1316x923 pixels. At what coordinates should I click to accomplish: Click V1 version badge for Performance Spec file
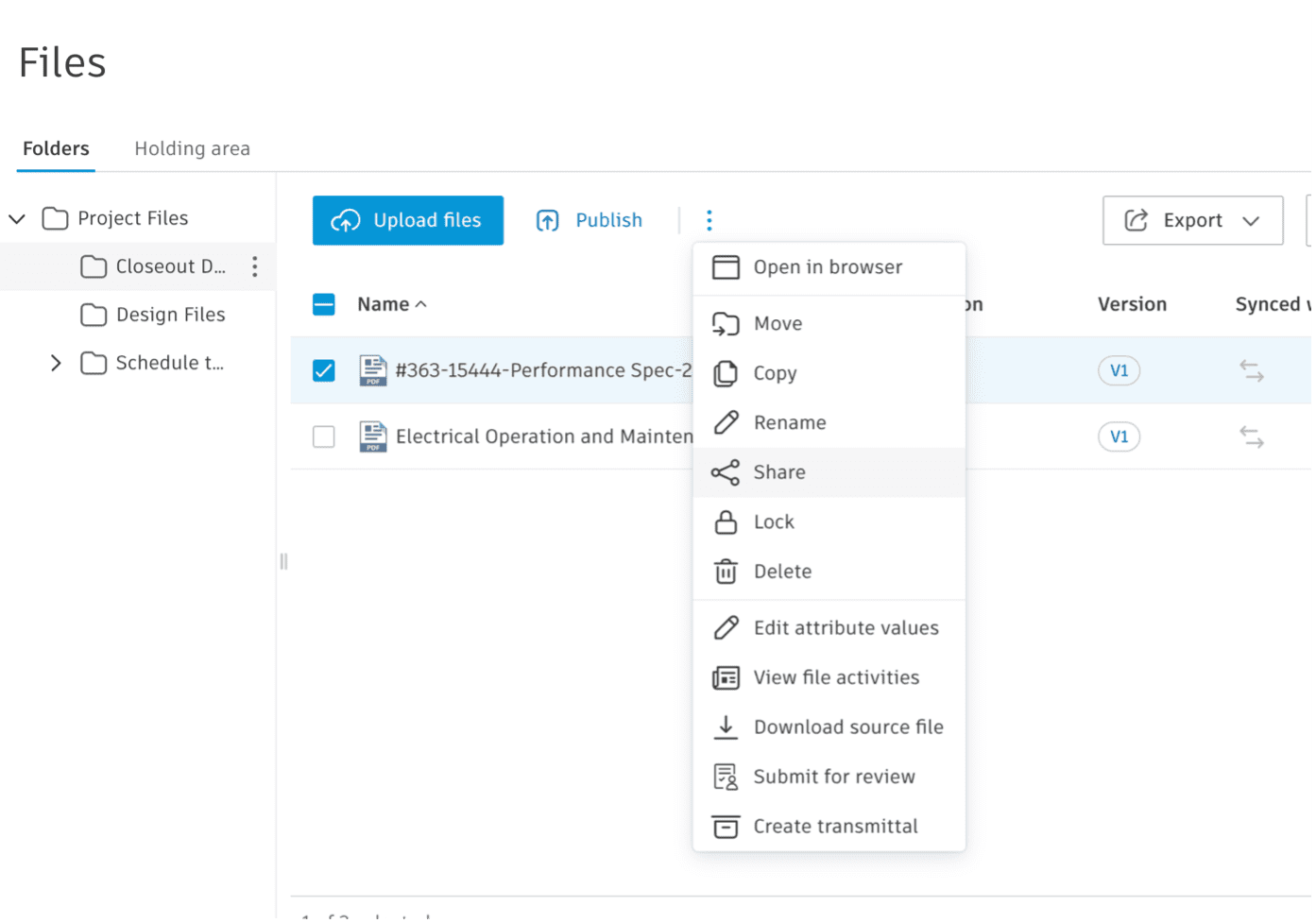click(1119, 370)
